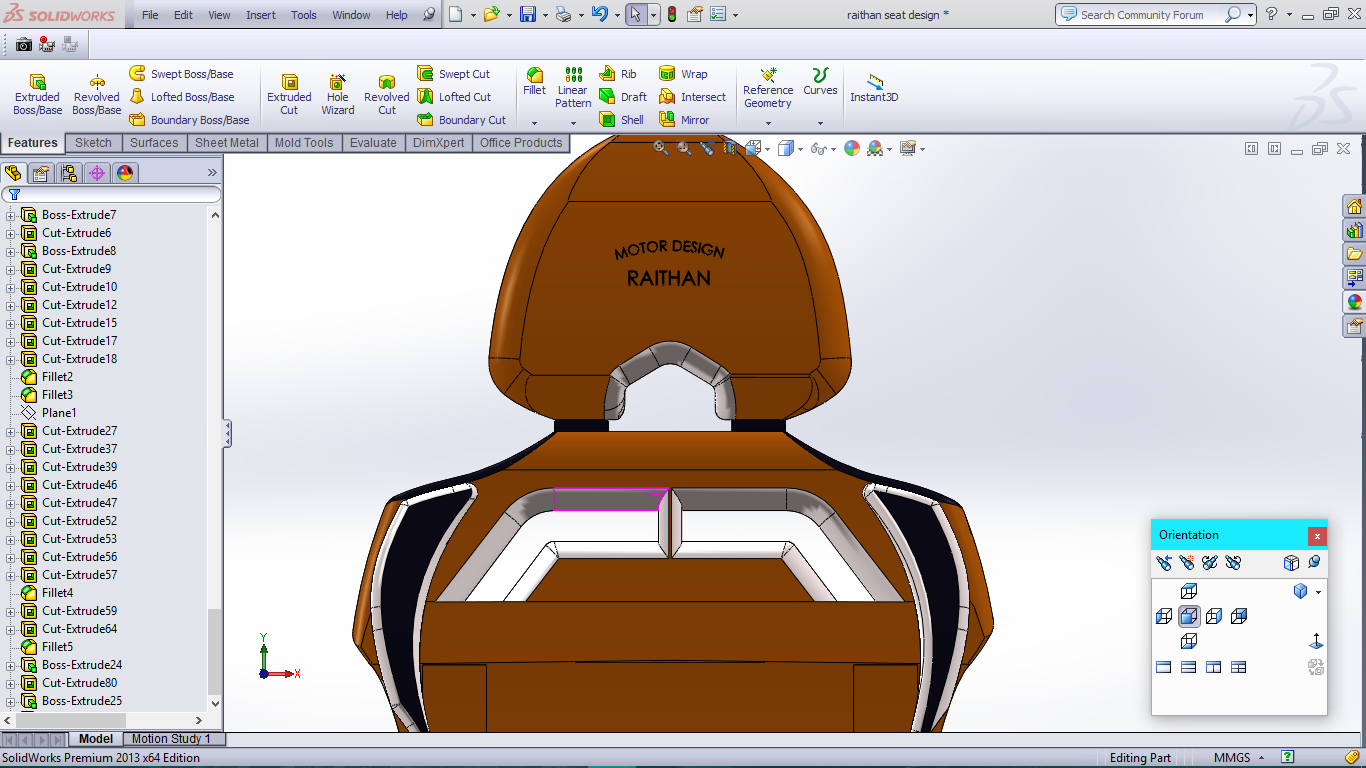Image resolution: width=1366 pixels, height=768 pixels.
Task: Click the Undo toolbar icon
Action: (x=599, y=14)
